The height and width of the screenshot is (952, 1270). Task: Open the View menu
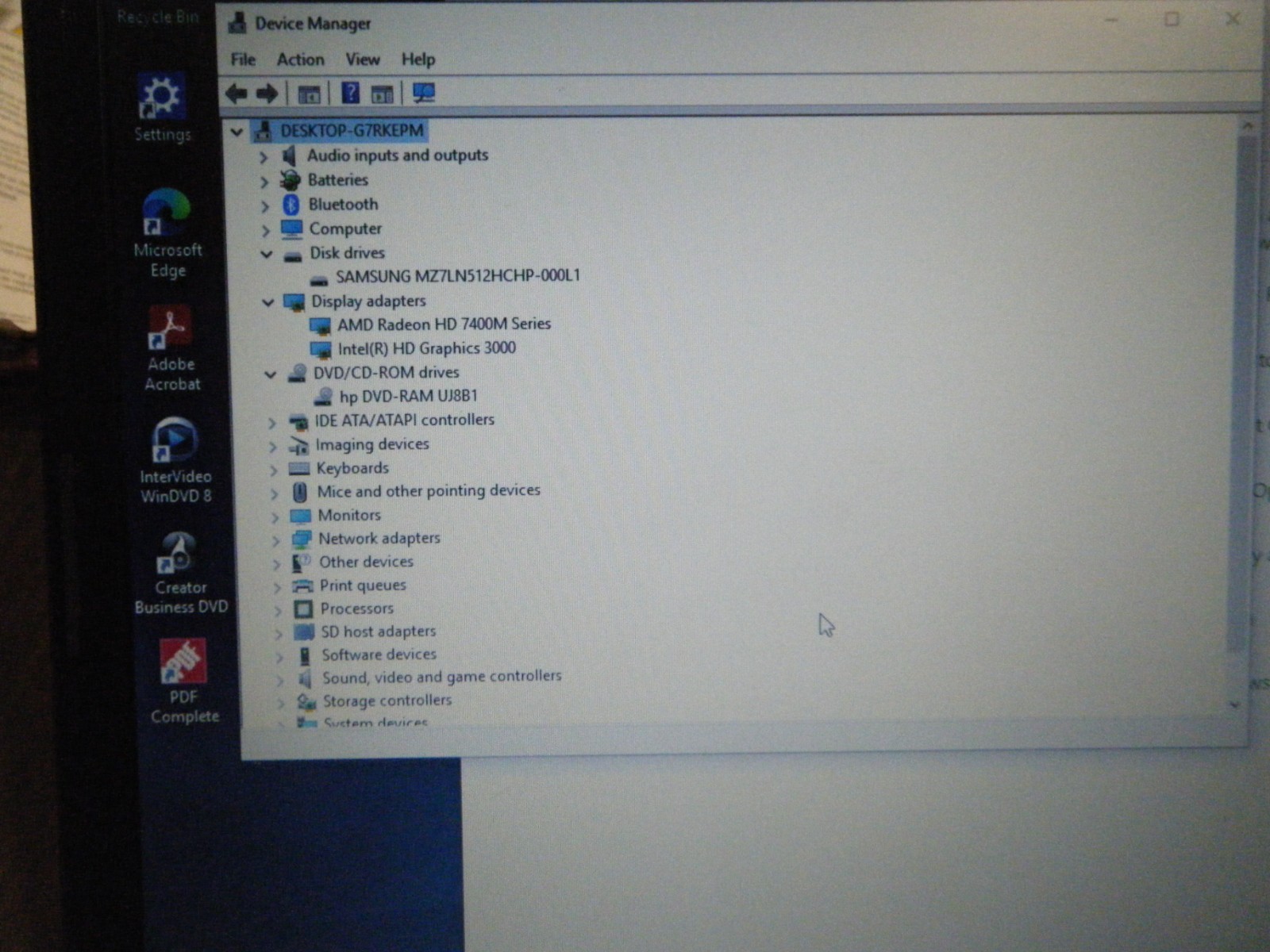point(363,59)
